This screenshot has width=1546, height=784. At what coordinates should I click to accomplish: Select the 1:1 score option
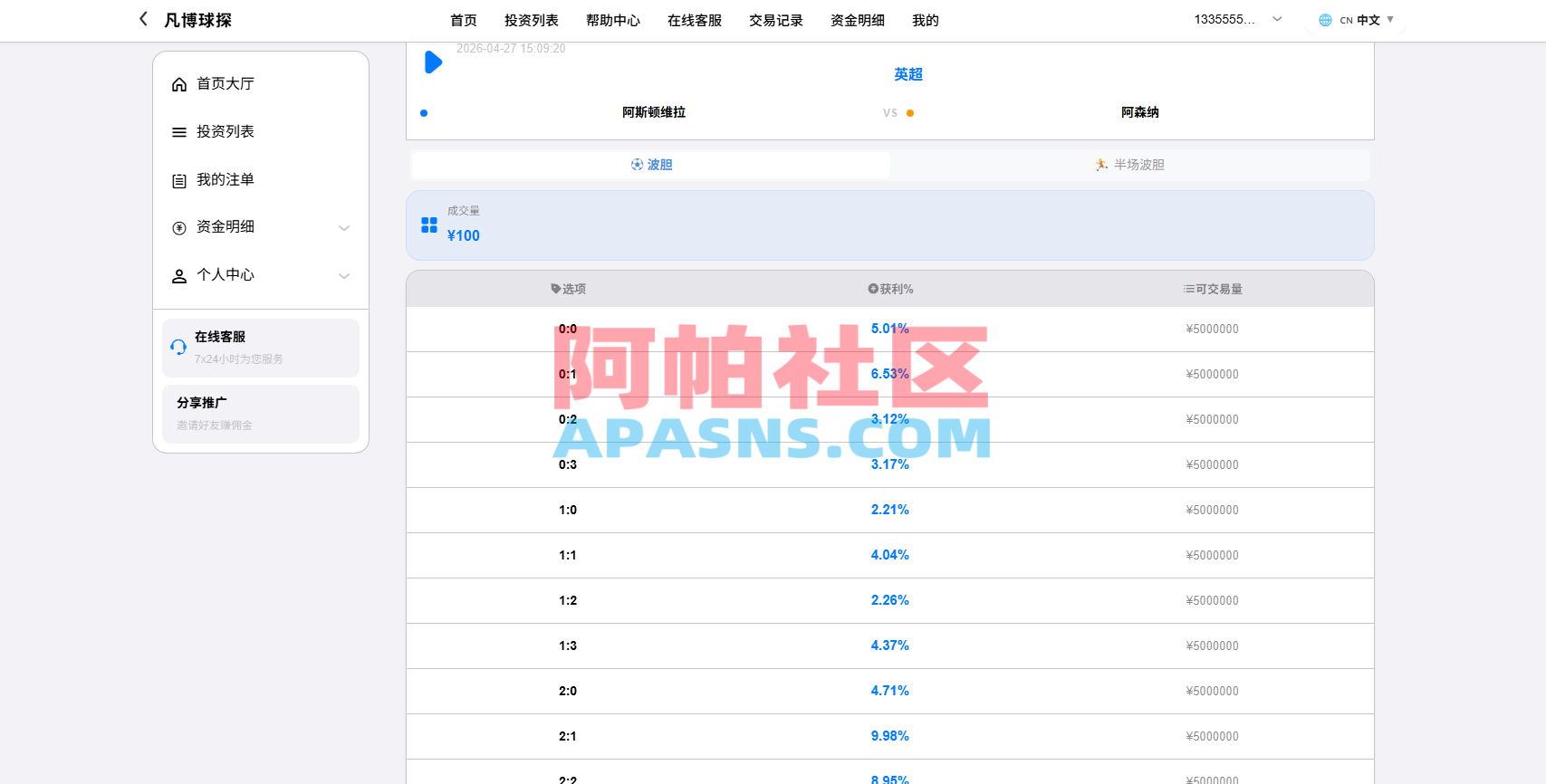568,555
